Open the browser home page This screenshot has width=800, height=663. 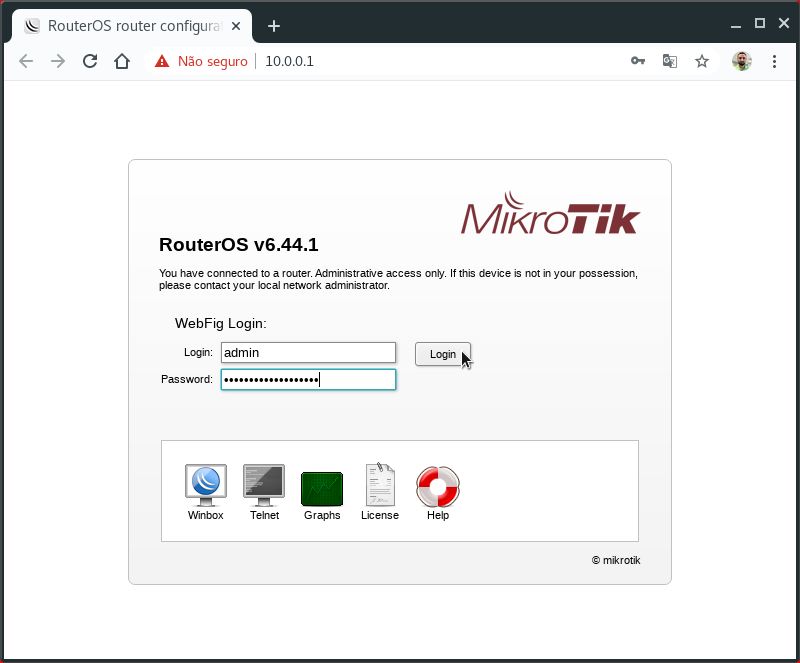click(x=122, y=61)
